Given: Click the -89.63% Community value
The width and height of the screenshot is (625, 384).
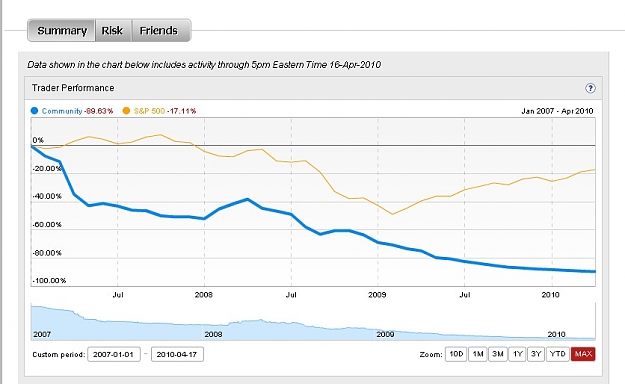Looking at the screenshot, I should (98, 111).
